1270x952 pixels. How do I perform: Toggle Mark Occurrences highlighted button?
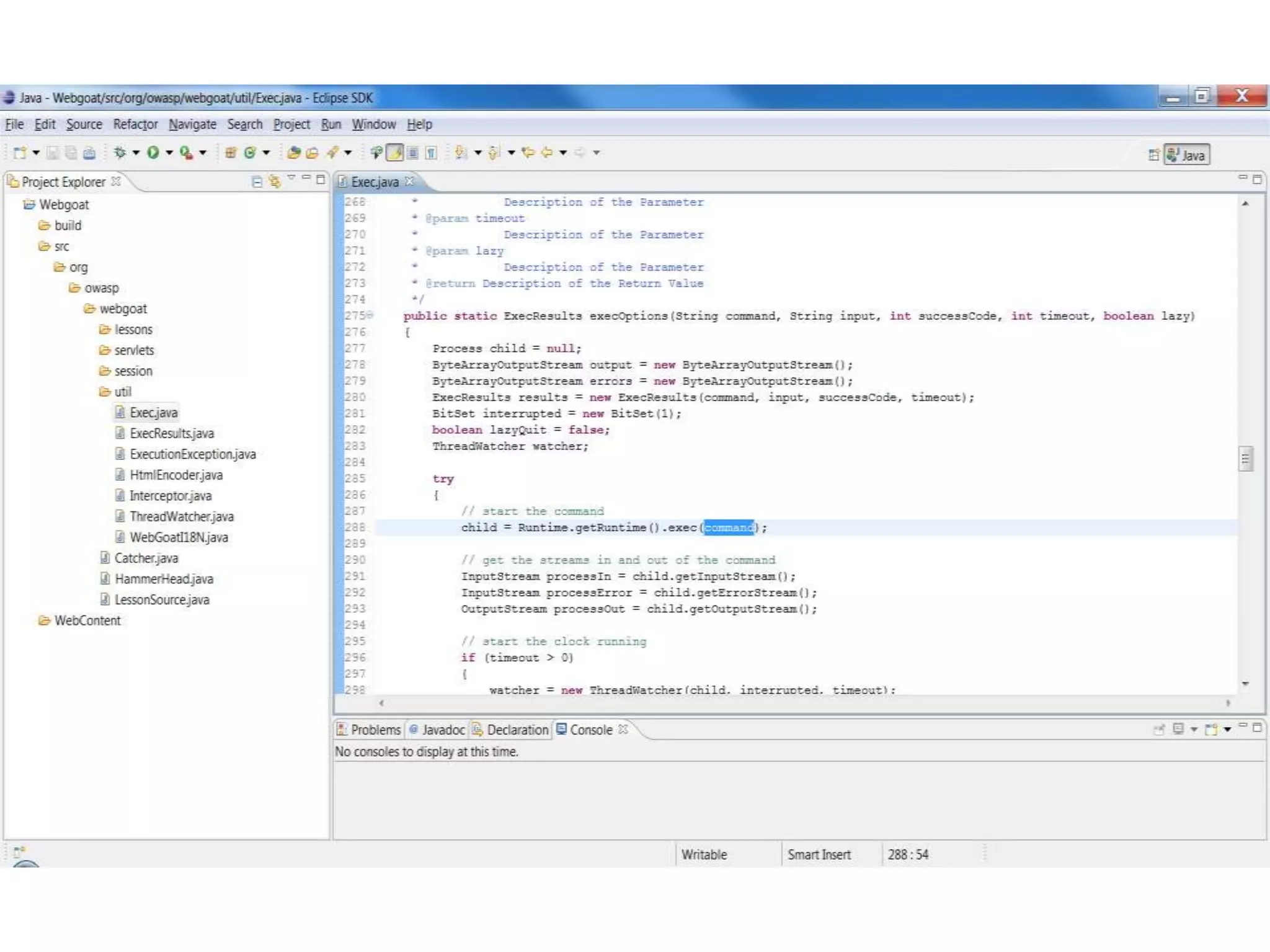pyautogui.click(x=394, y=152)
